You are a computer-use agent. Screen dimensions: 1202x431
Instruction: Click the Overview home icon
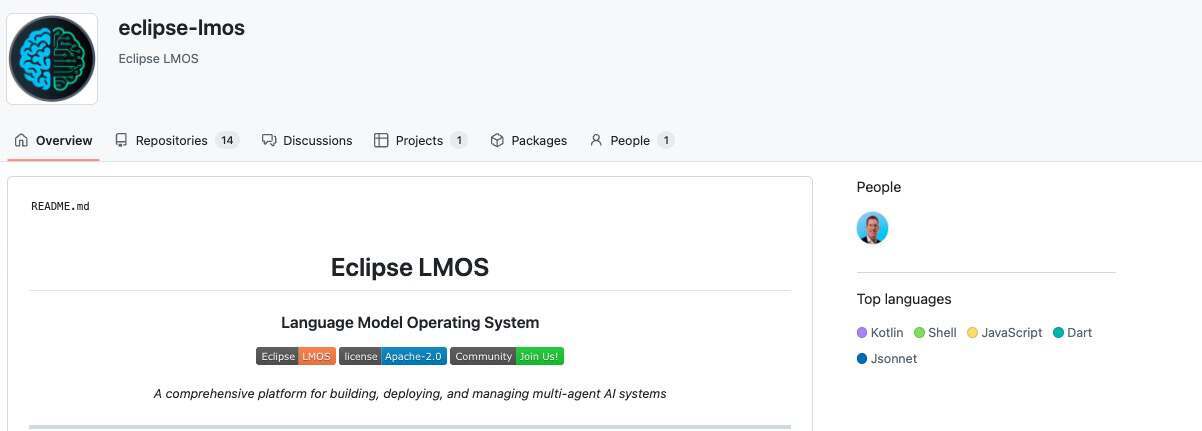22,141
